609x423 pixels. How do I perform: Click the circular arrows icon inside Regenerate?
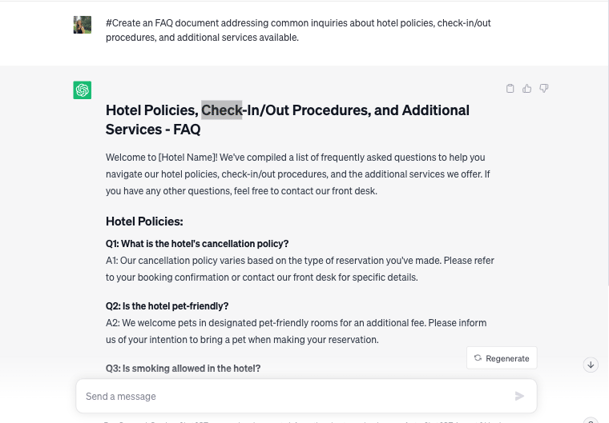[478, 358]
